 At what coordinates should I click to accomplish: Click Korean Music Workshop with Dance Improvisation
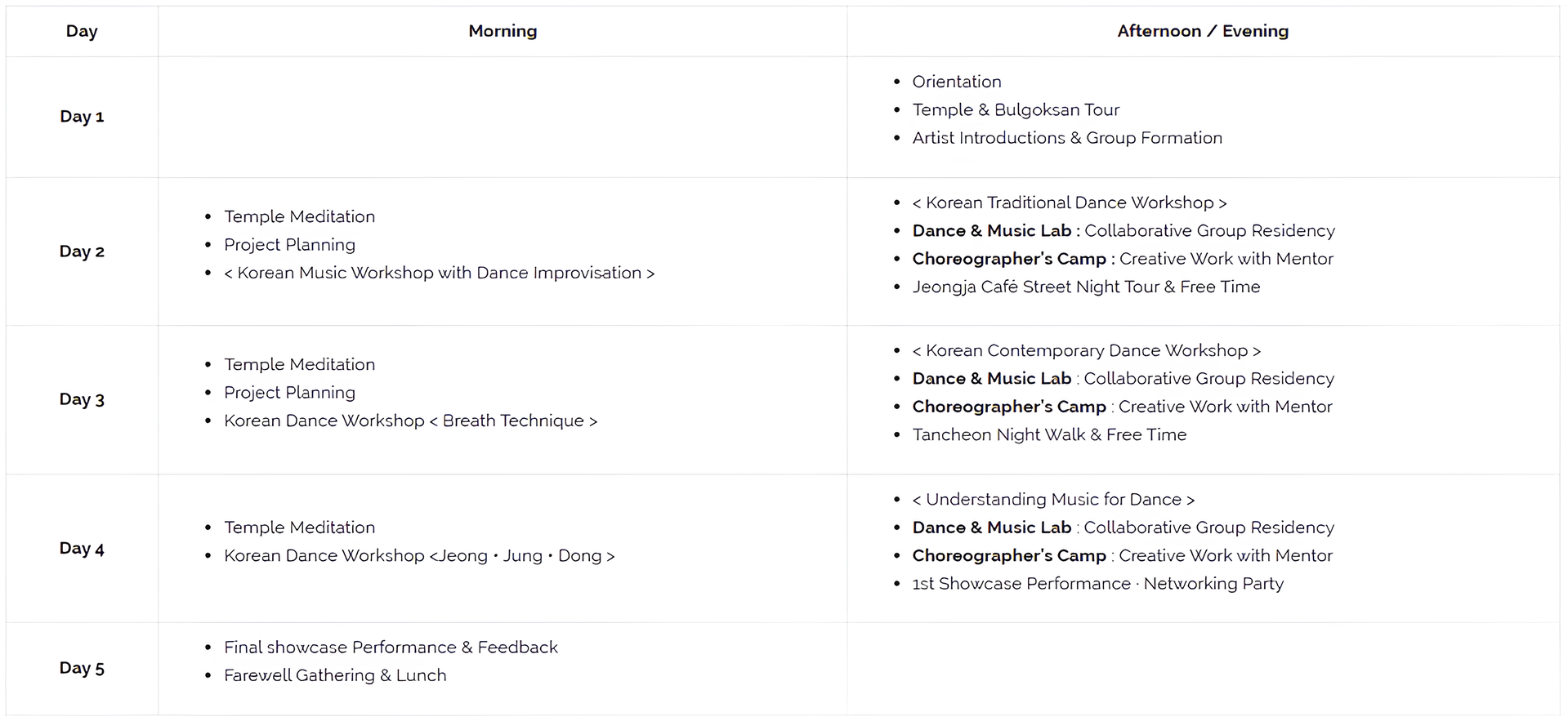point(440,273)
